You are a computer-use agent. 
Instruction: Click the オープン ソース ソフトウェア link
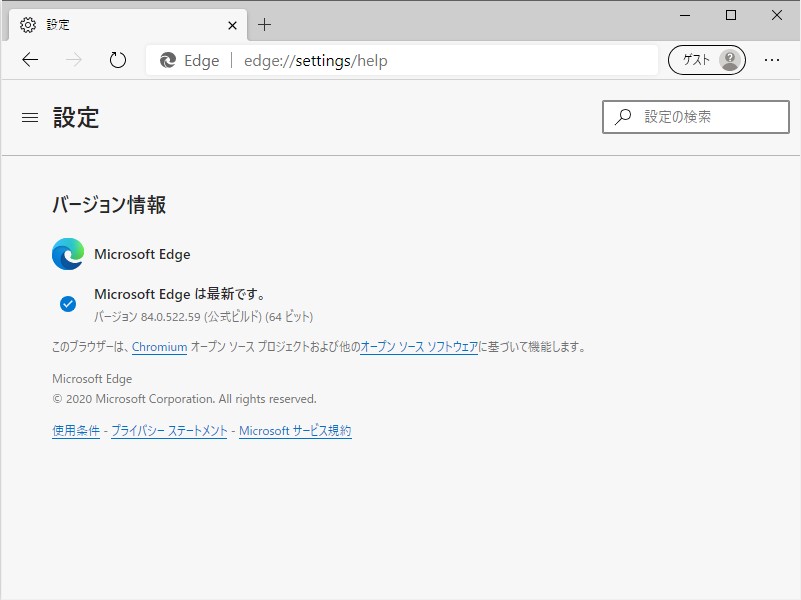[418, 347]
